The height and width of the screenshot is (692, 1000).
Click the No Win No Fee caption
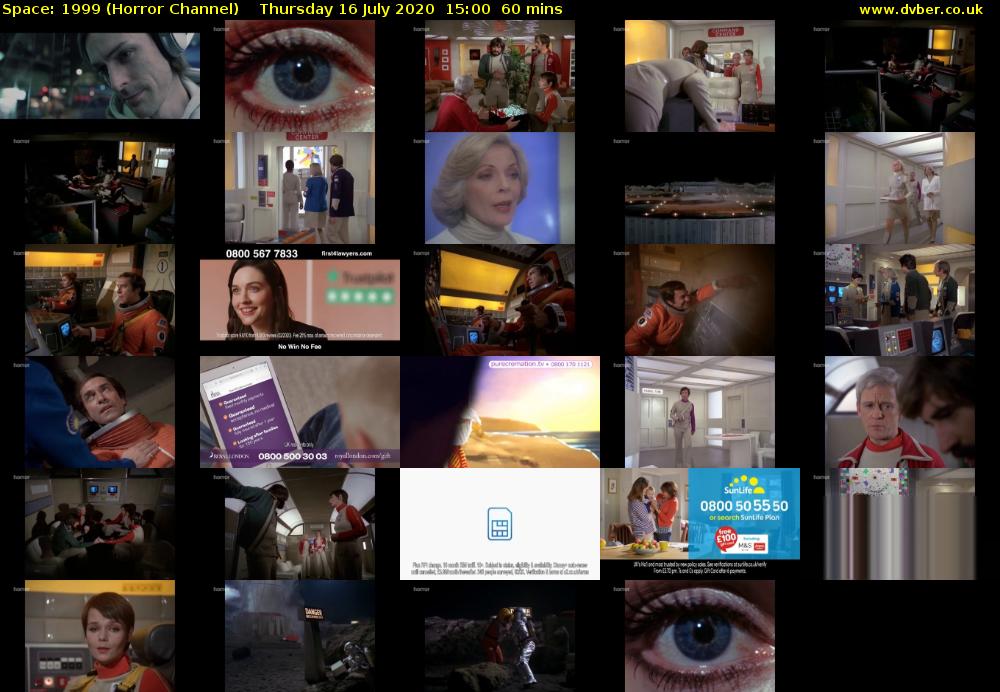[300, 346]
